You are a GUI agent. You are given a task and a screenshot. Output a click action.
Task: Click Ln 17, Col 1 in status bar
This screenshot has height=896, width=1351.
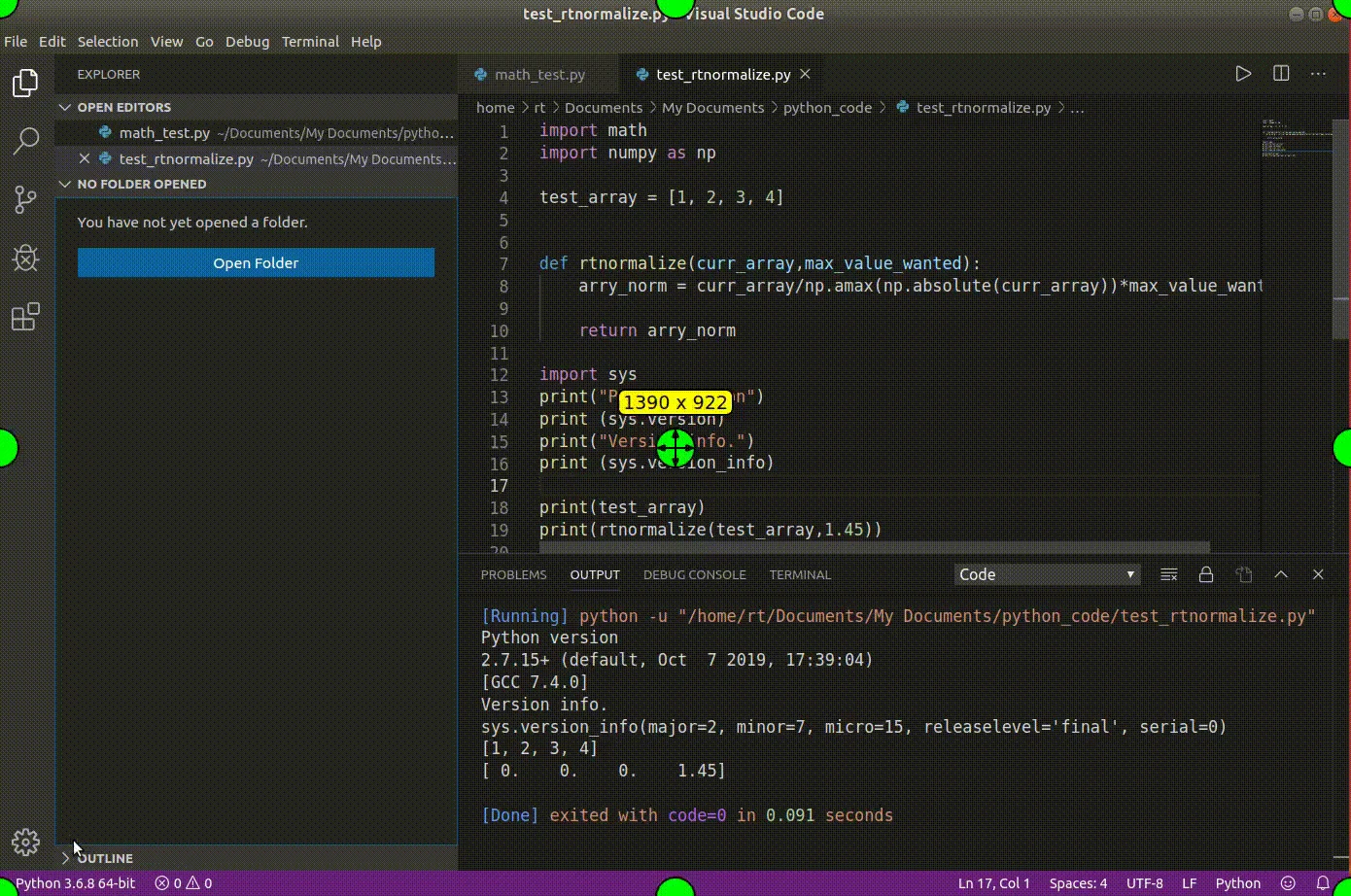tap(993, 883)
